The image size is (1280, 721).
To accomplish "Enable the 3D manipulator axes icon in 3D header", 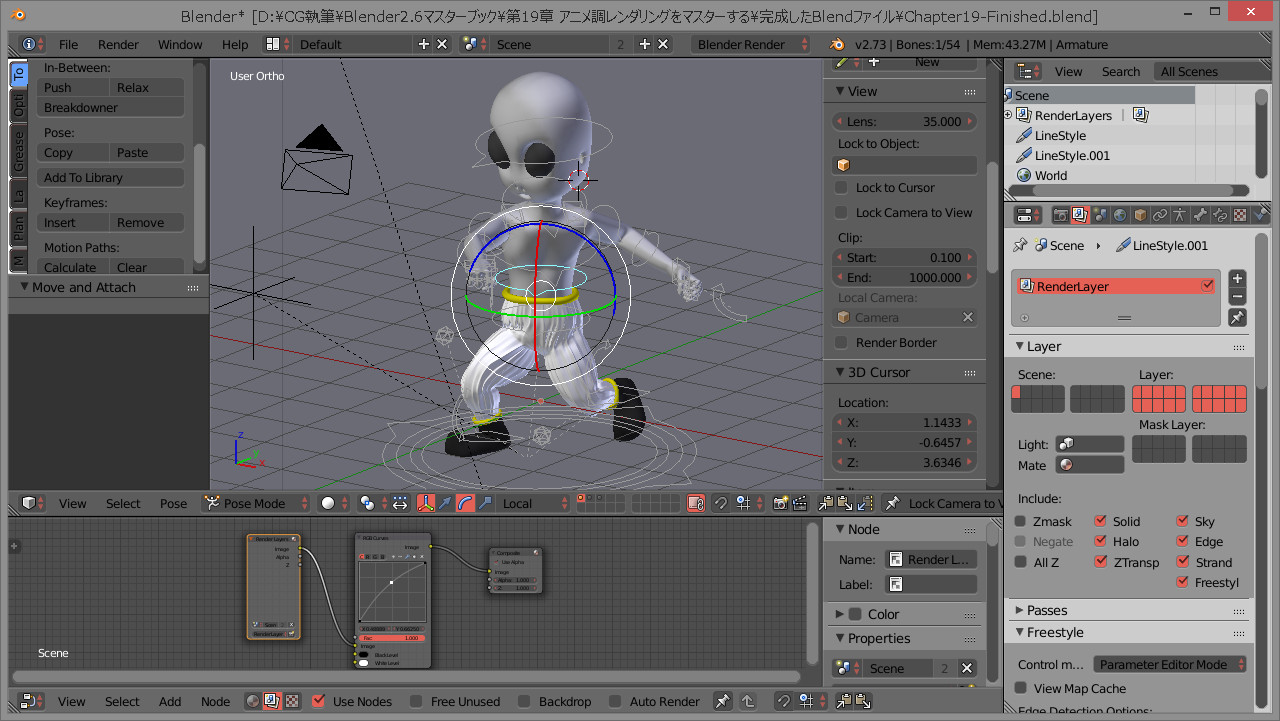I will pyautogui.click(x=426, y=503).
